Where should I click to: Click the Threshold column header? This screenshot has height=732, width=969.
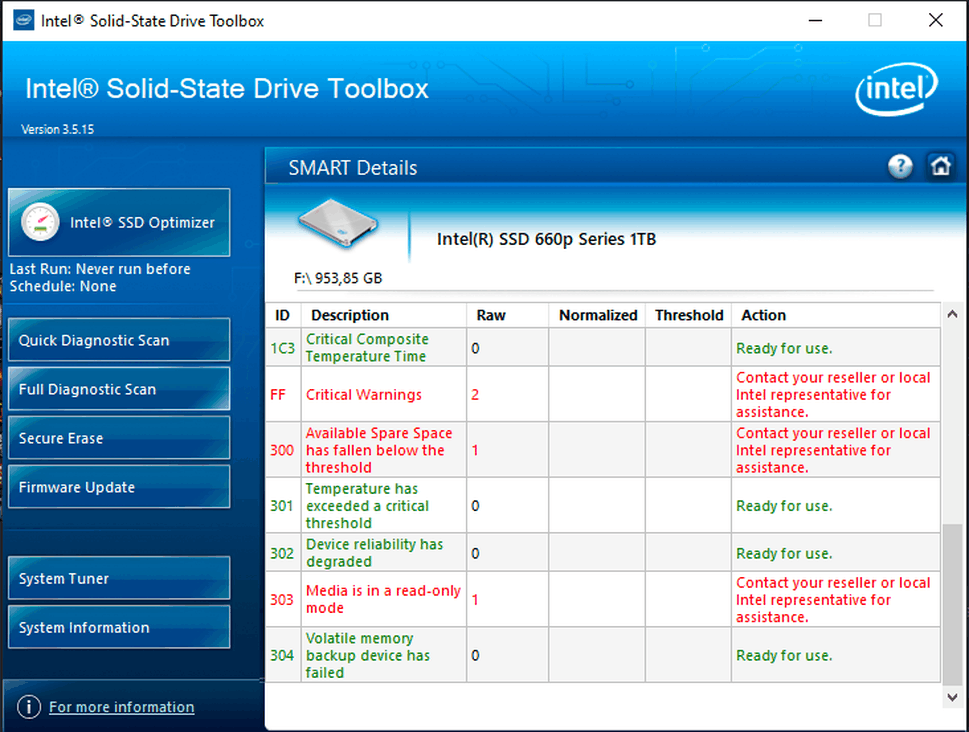688,315
